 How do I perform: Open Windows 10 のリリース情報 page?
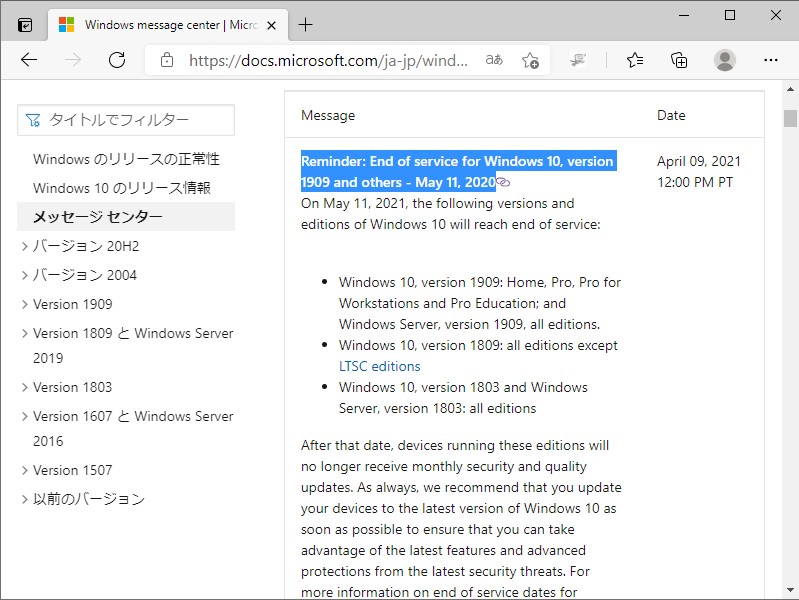(122, 188)
